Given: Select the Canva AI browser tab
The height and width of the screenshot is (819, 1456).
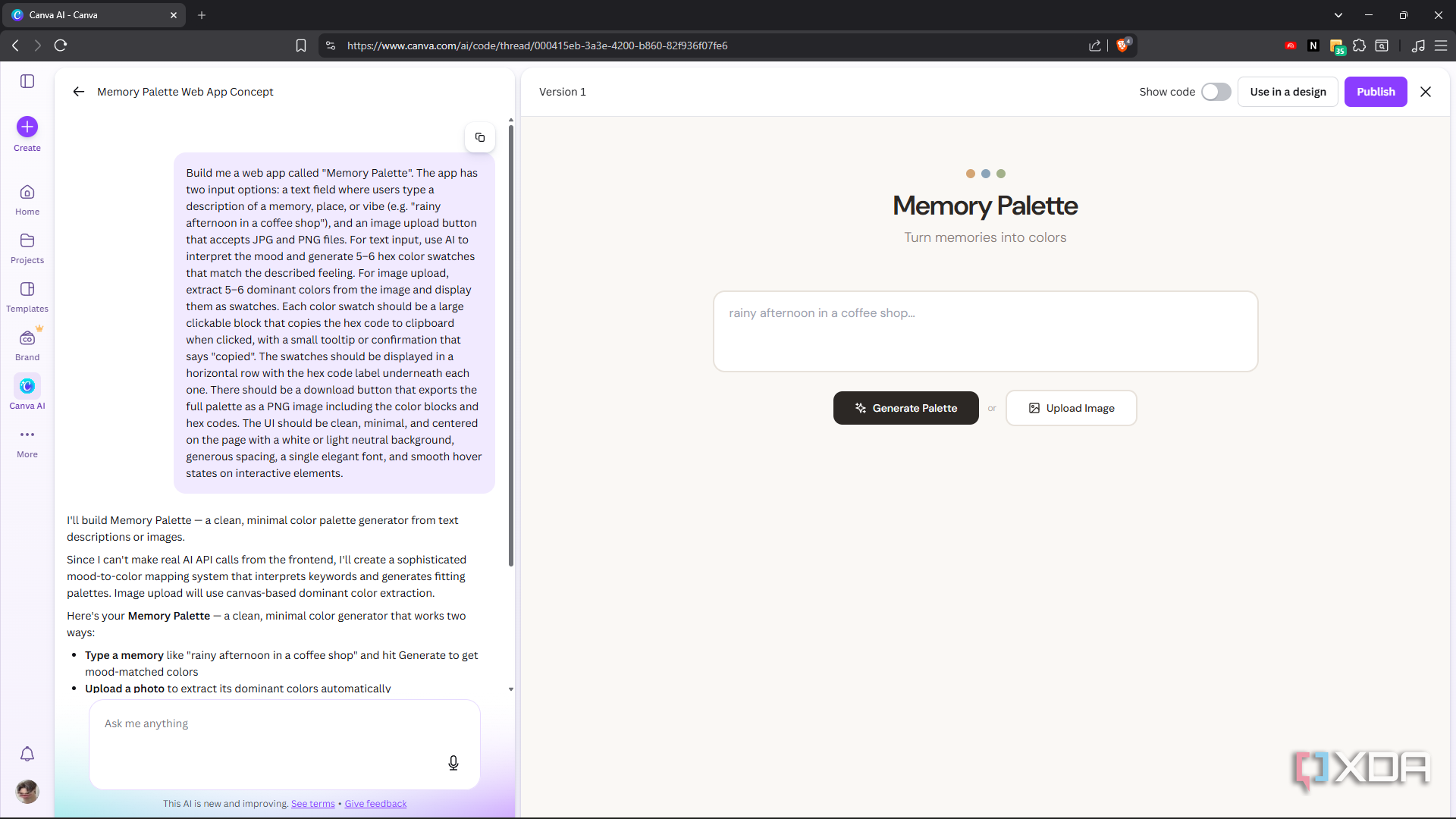Looking at the screenshot, I should click(93, 15).
